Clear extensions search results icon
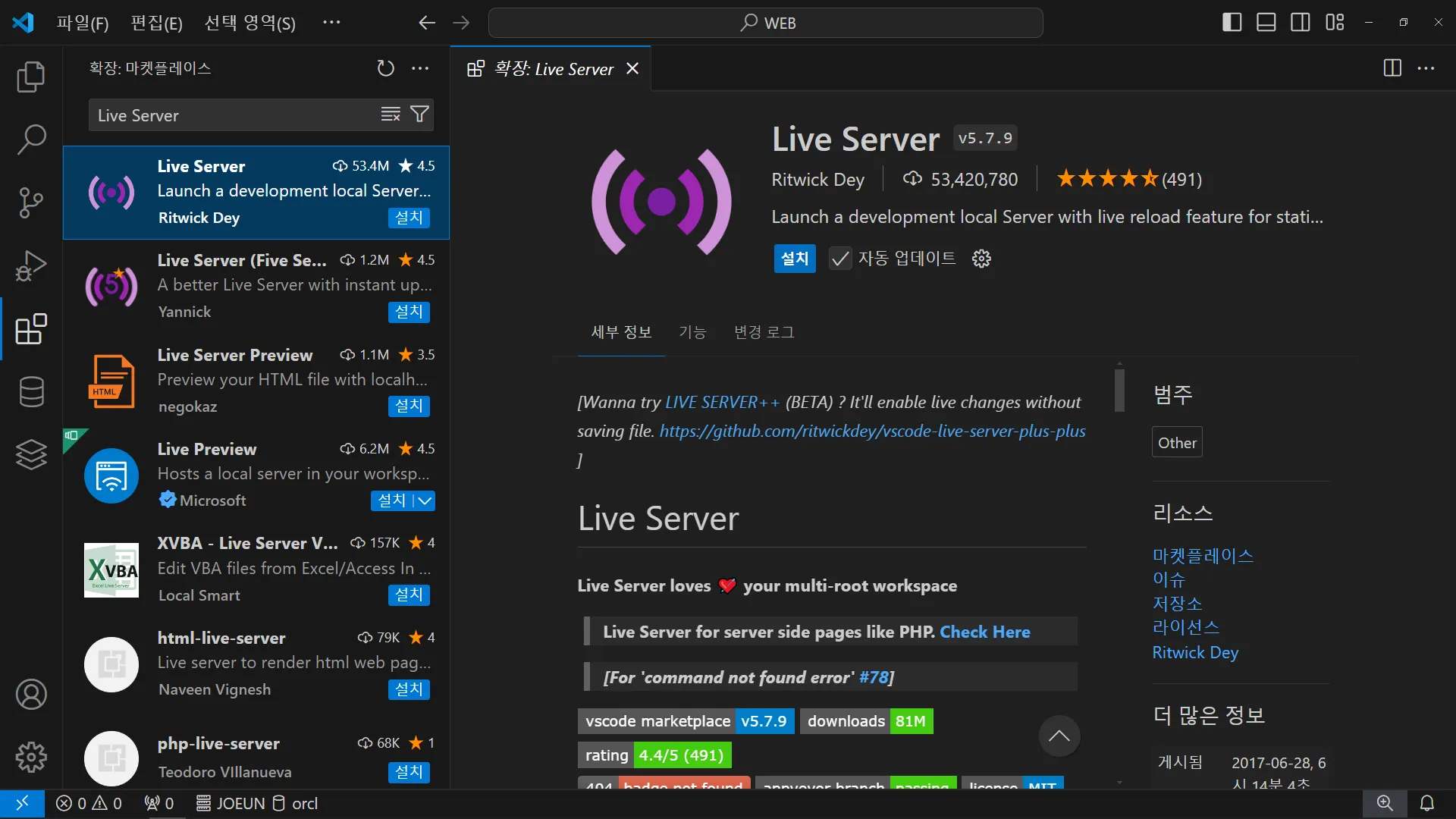The height and width of the screenshot is (819, 1456). point(391,115)
